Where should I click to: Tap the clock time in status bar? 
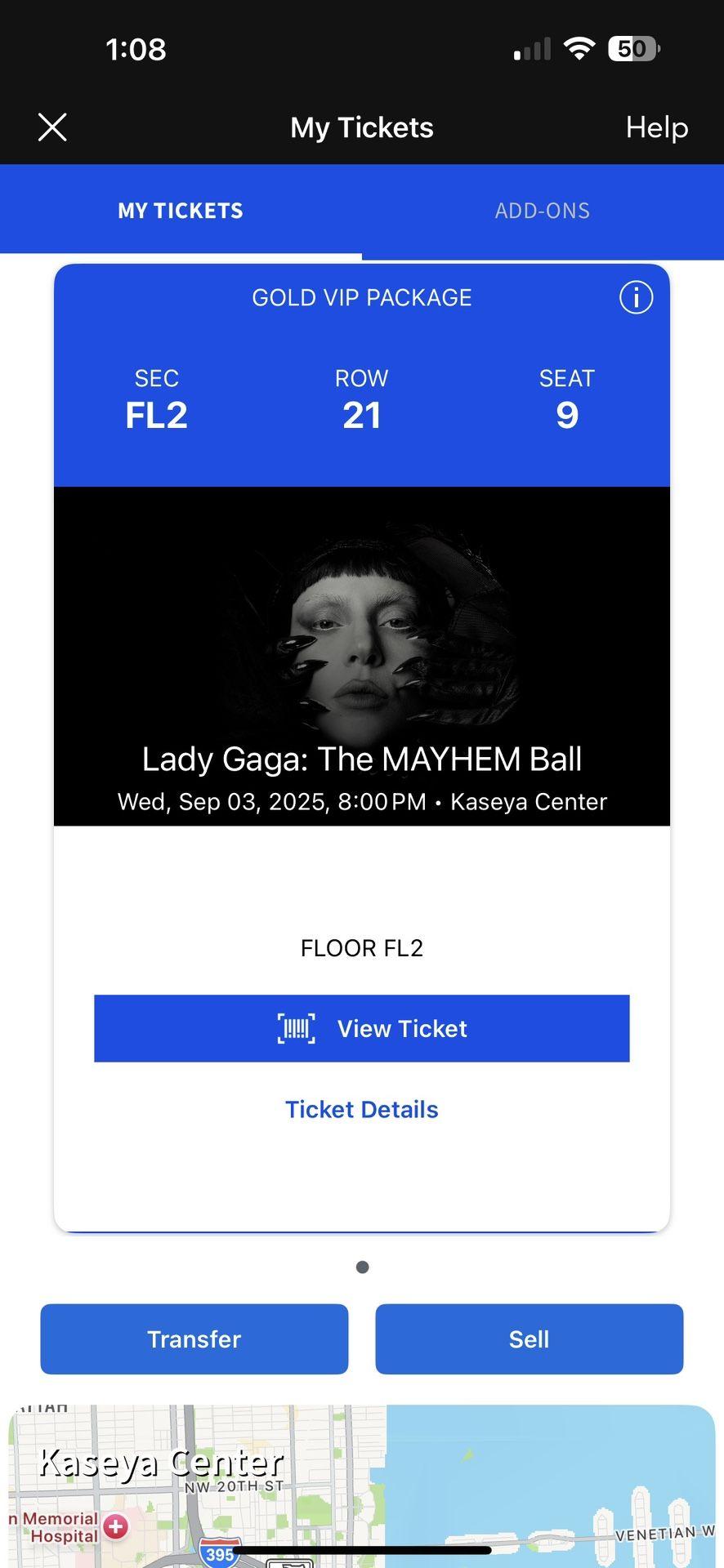(136, 50)
